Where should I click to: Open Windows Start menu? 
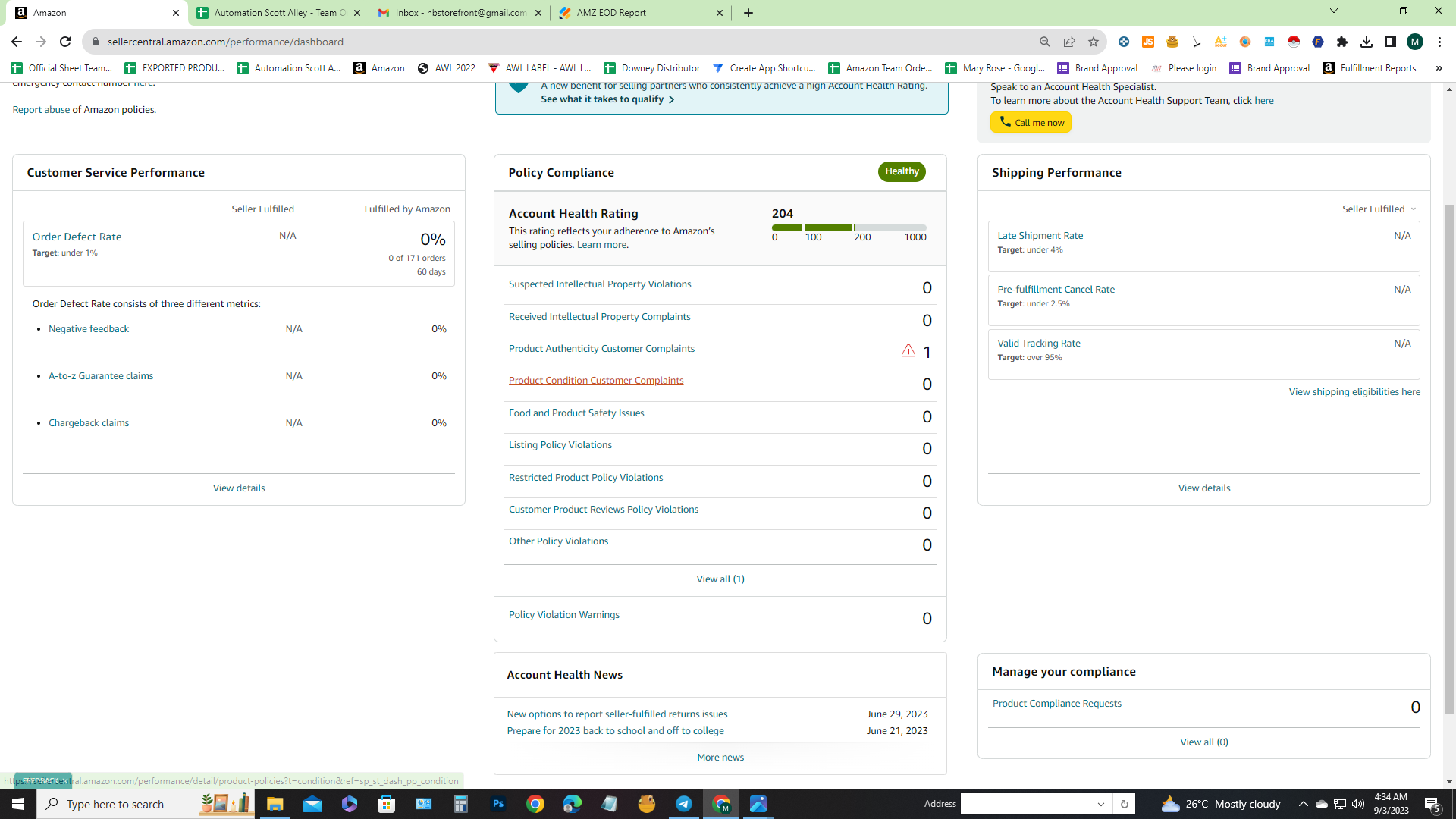(18, 804)
